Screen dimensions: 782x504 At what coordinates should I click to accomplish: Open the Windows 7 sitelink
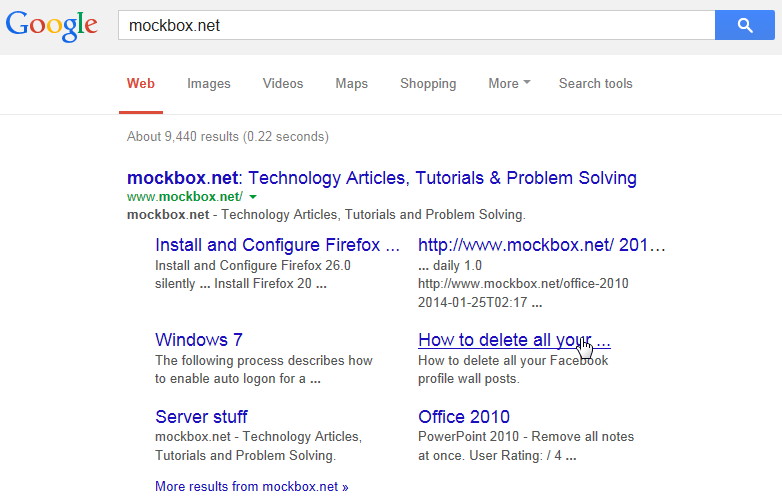198,340
